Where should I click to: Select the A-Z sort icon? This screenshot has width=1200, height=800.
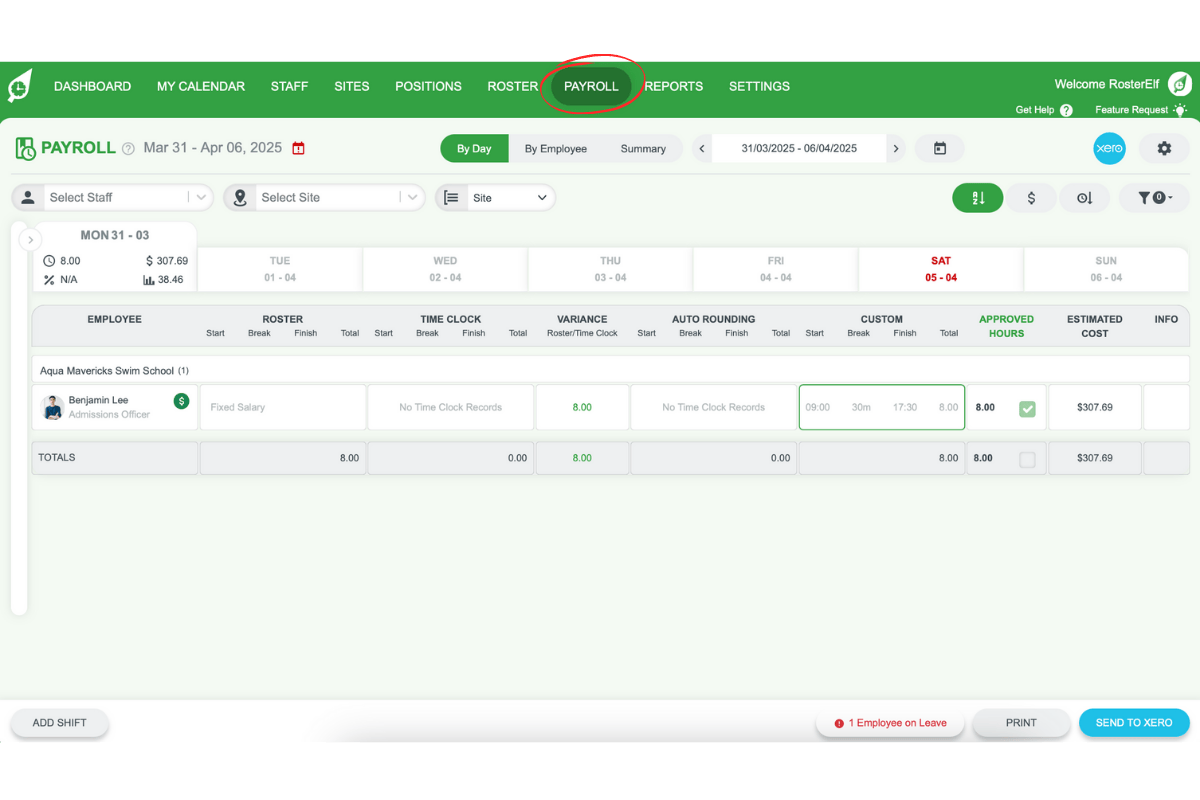977,197
